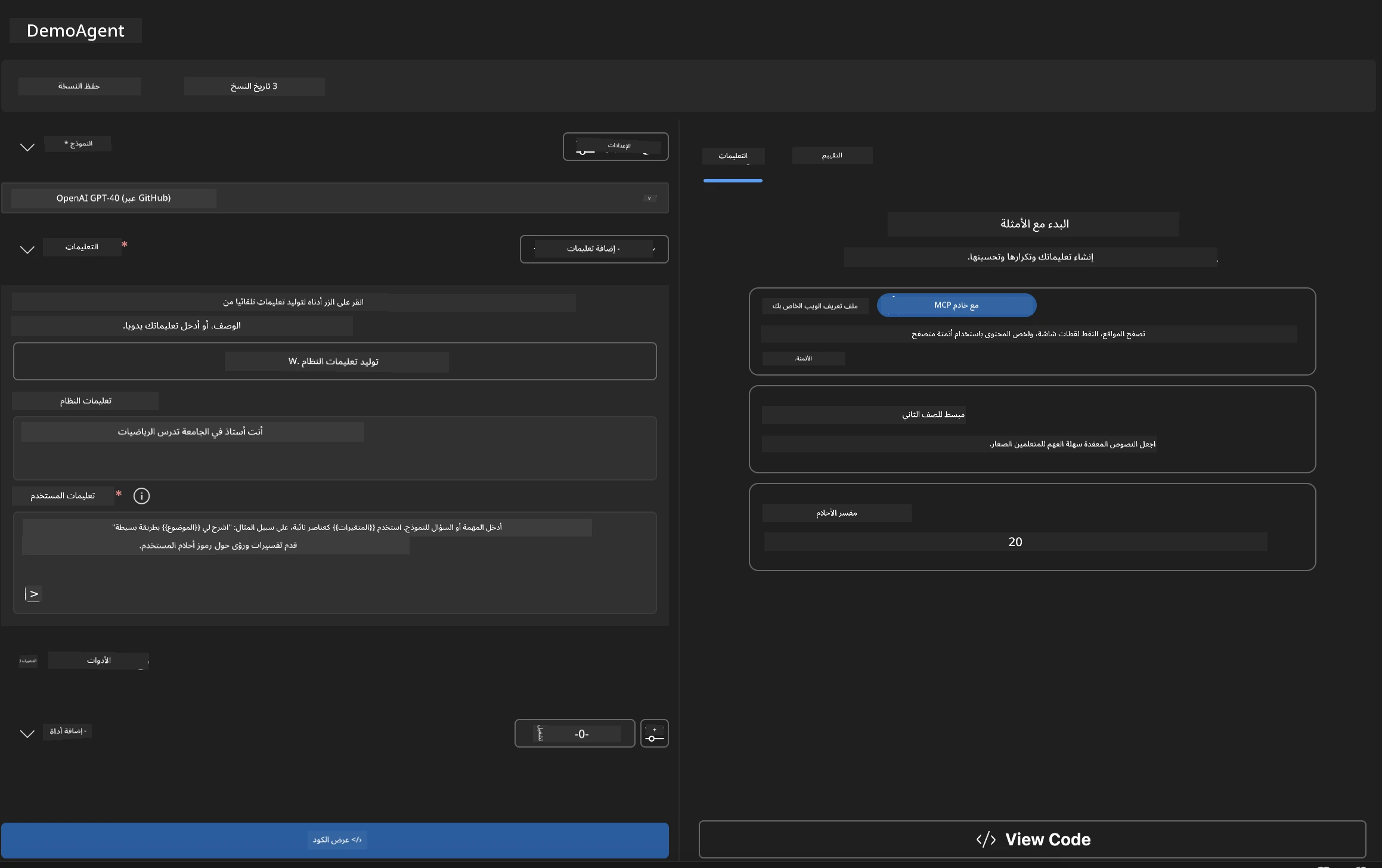The width and height of the screenshot is (1382, 868).
Task: Collapse the التعليمات section chevron
Action: pos(27,249)
